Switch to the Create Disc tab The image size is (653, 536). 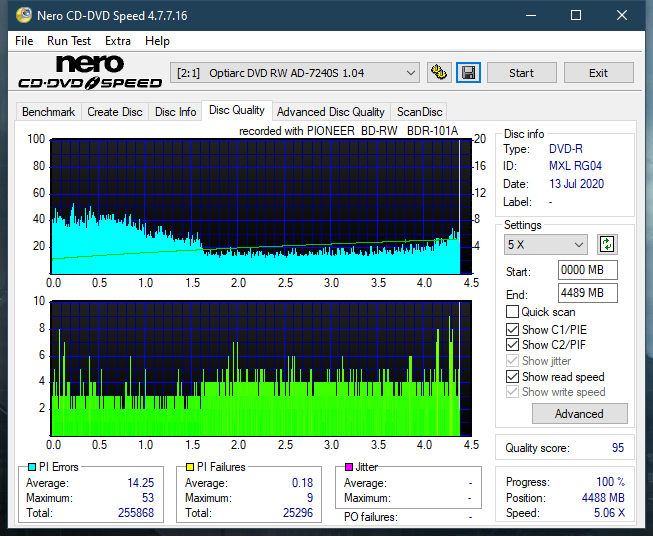pyautogui.click(x=115, y=112)
